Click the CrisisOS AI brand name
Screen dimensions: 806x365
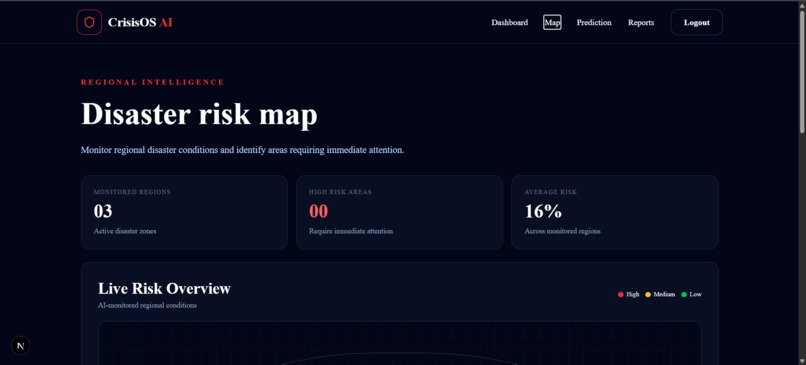[140, 23]
